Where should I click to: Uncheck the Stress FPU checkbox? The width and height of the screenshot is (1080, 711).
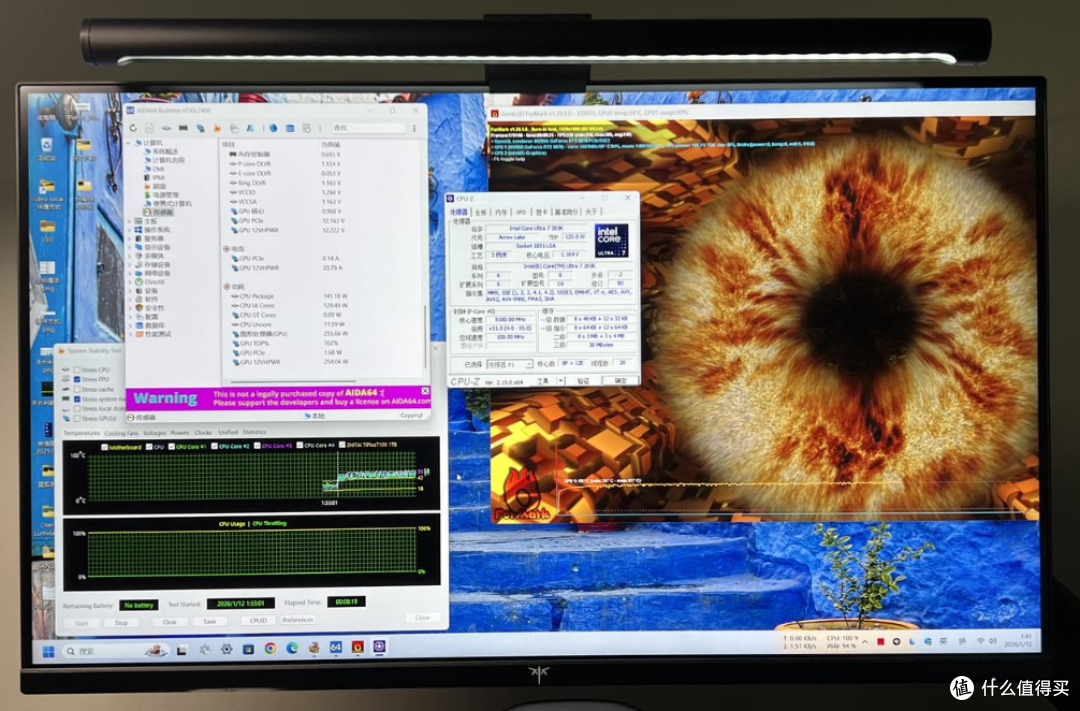[77, 380]
